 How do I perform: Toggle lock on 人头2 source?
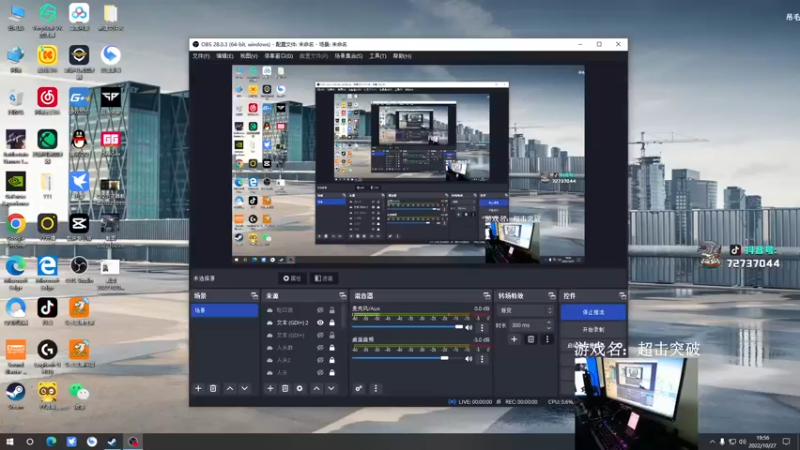click(332, 360)
